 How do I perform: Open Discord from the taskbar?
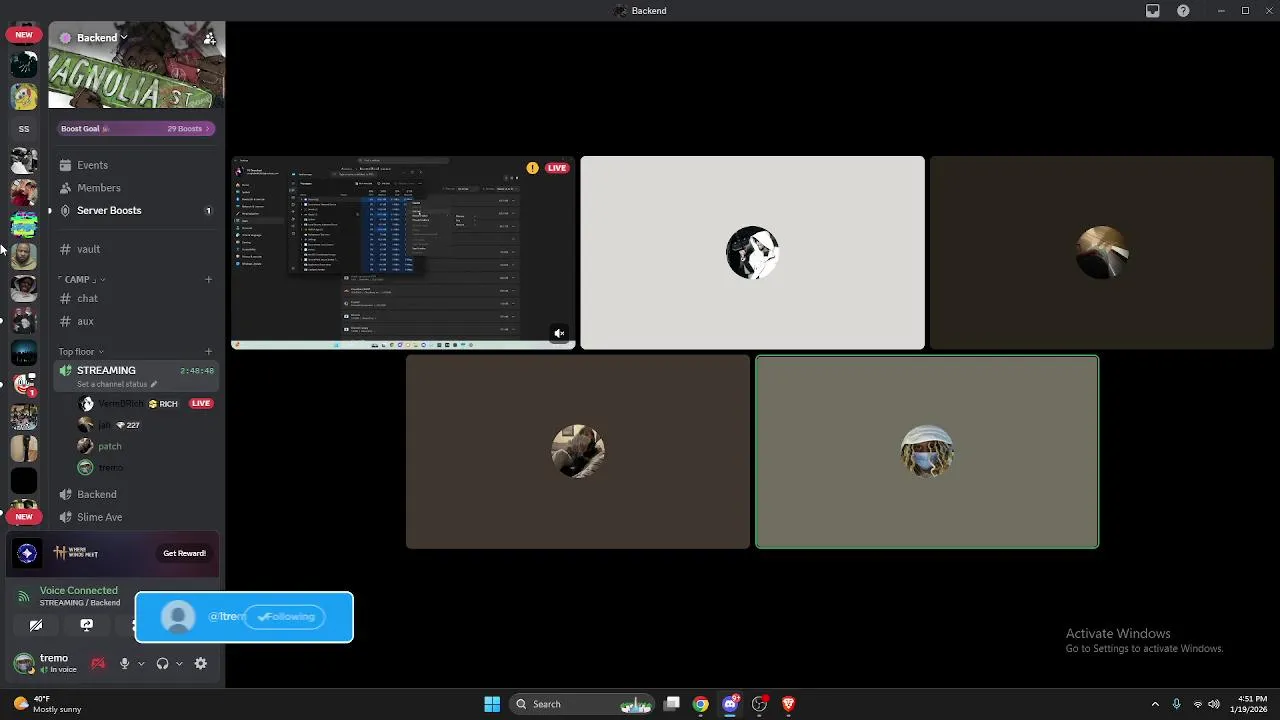click(x=731, y=704)
